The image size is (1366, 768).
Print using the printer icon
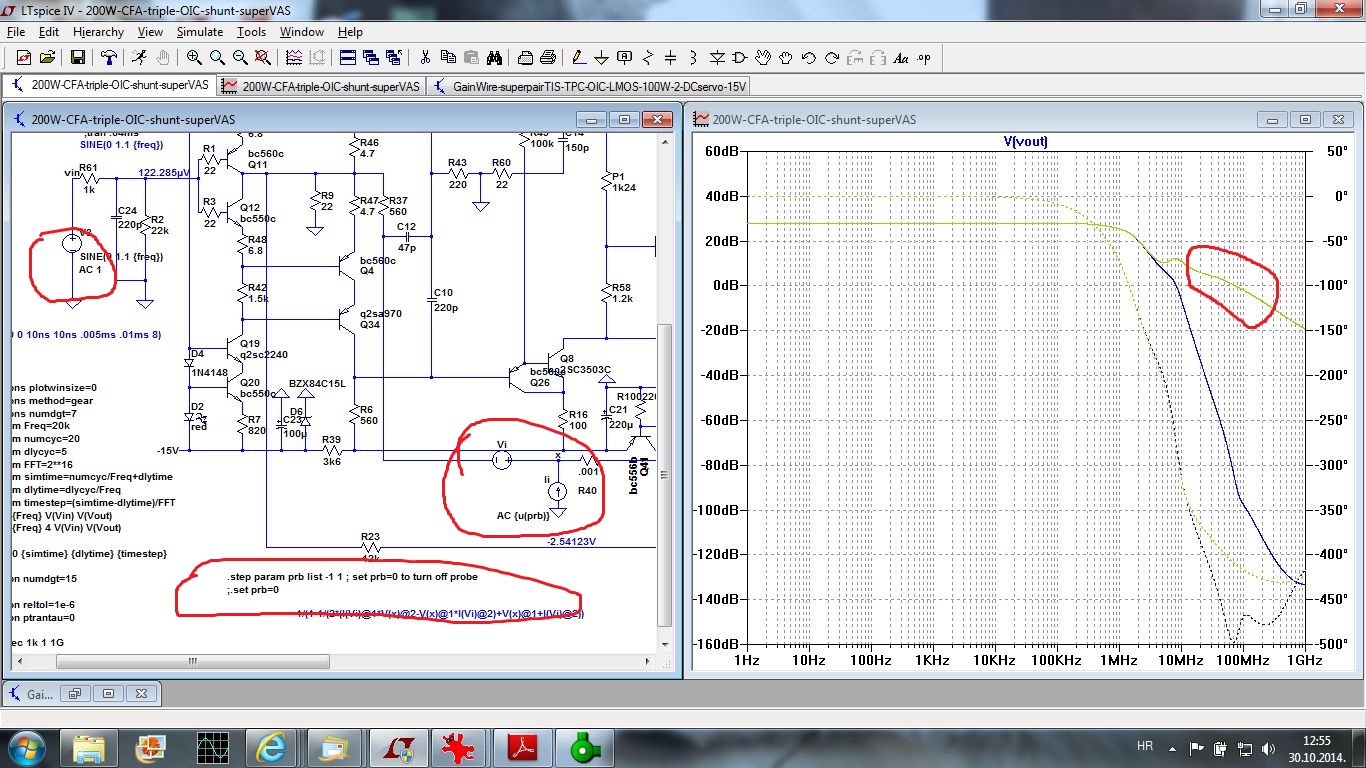[548, 57]
